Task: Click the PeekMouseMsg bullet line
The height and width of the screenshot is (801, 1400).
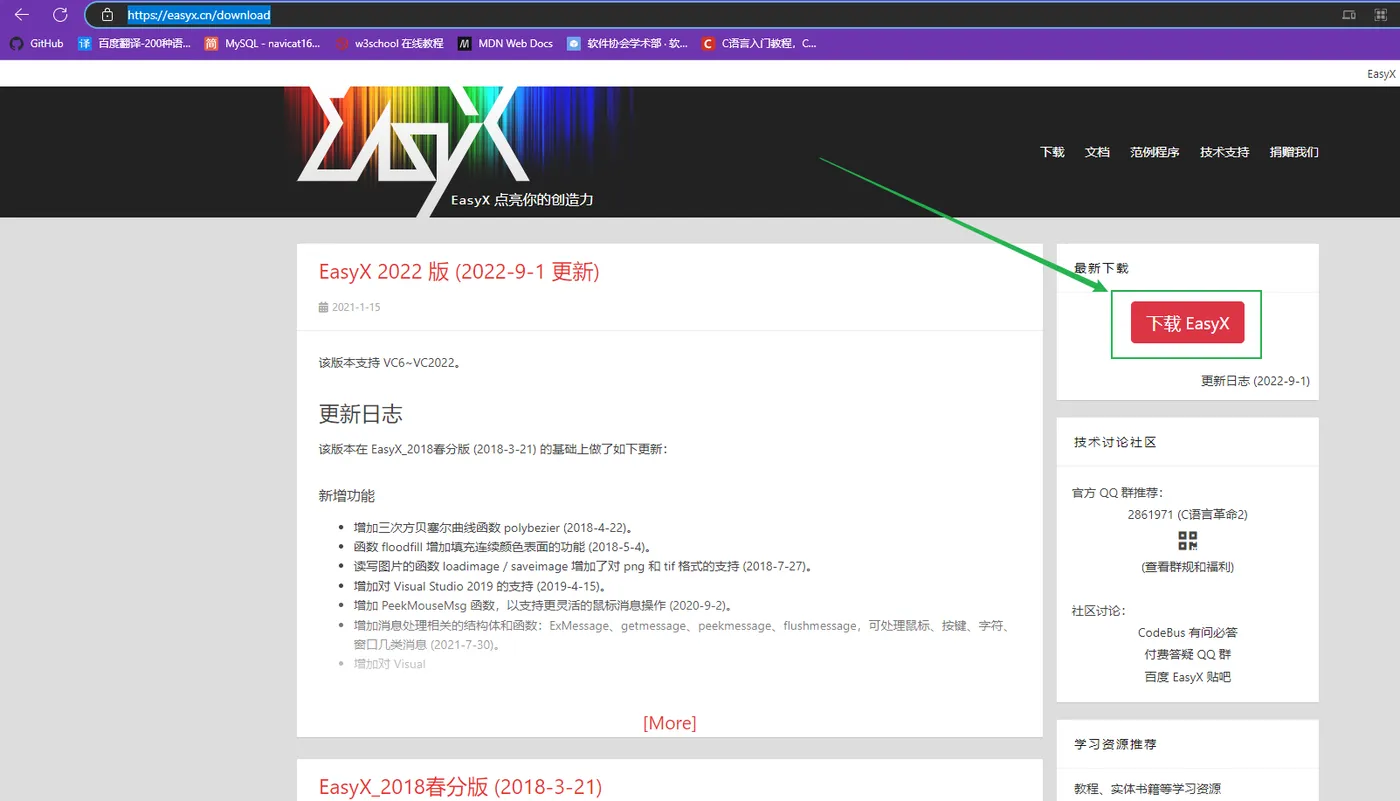Action: [x=545, y=606]
